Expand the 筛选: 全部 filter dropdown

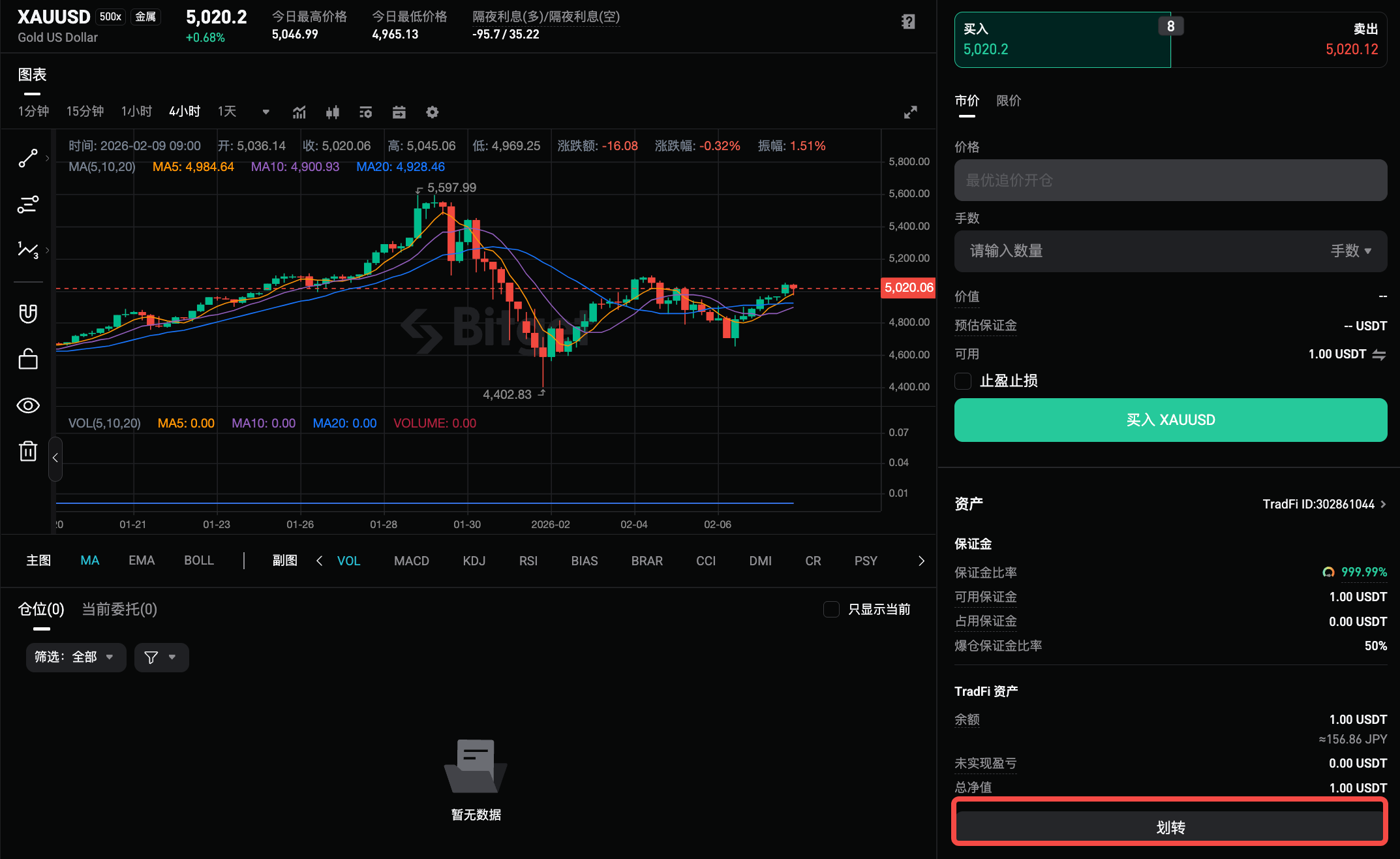click(76, 657)
